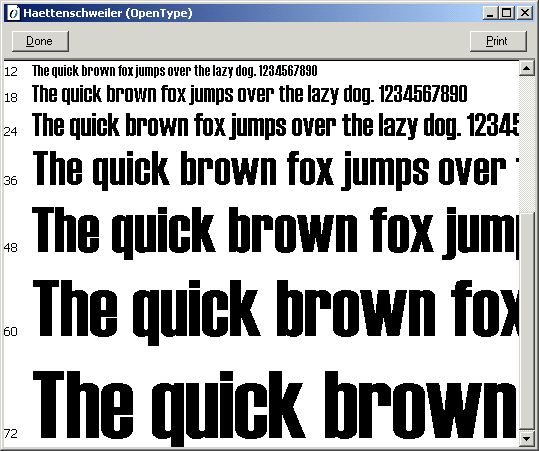Click the 60 point sample sentence
Image resolution: width=539 pixels, height=451 pixels.
pos(275,312)
